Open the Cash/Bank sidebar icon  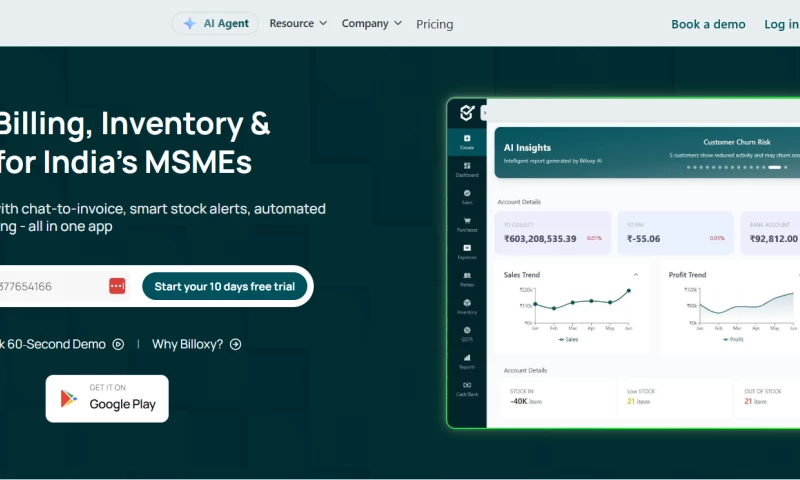(x=467, y=389)
